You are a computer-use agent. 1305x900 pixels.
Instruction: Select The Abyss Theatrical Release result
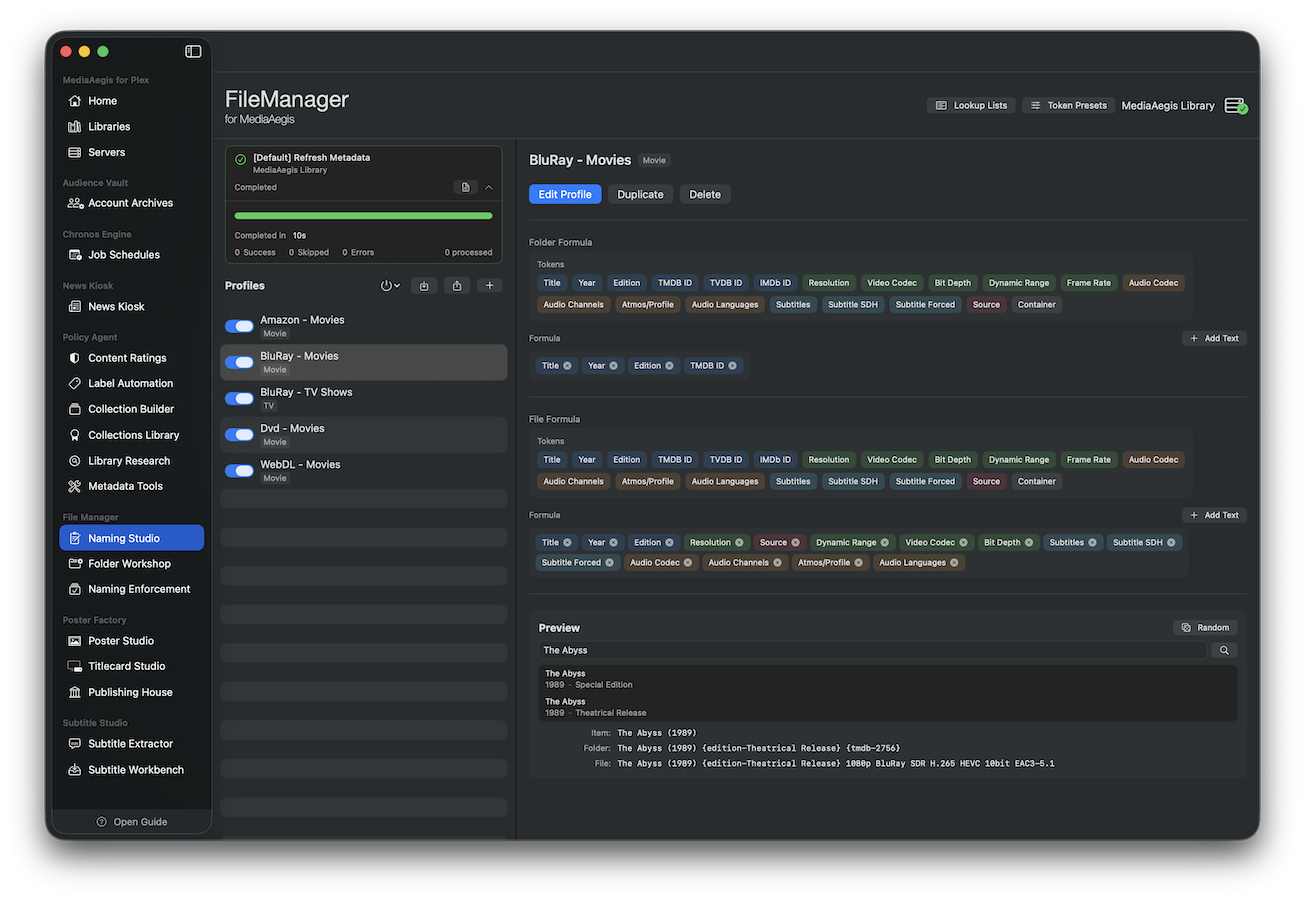[x=888, y=707]
